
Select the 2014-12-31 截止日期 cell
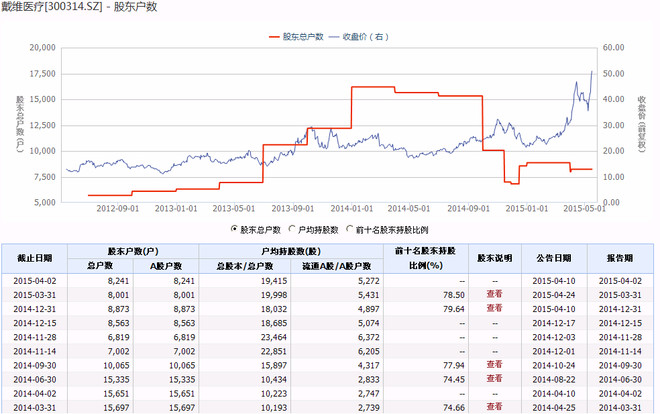click(35, 309)
